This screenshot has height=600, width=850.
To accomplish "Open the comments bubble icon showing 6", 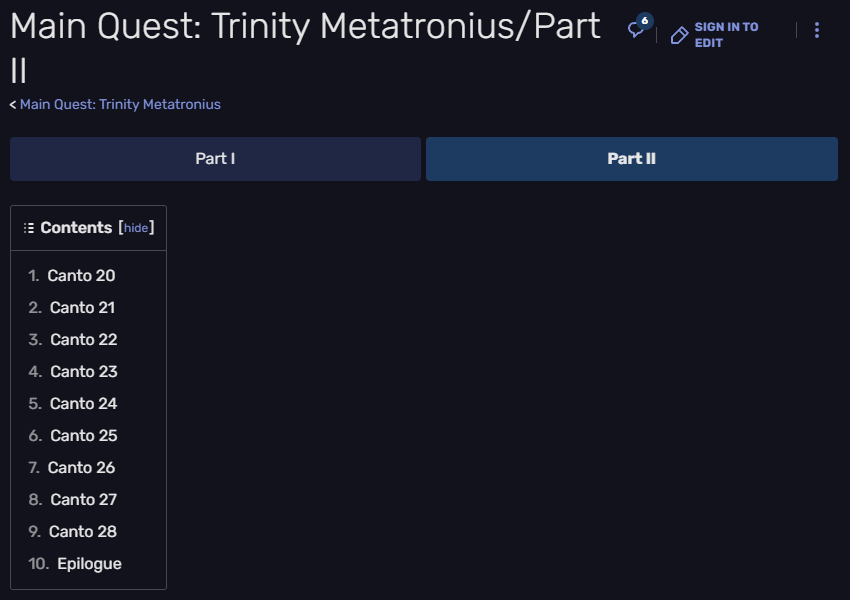I will [x=640, y=27].
